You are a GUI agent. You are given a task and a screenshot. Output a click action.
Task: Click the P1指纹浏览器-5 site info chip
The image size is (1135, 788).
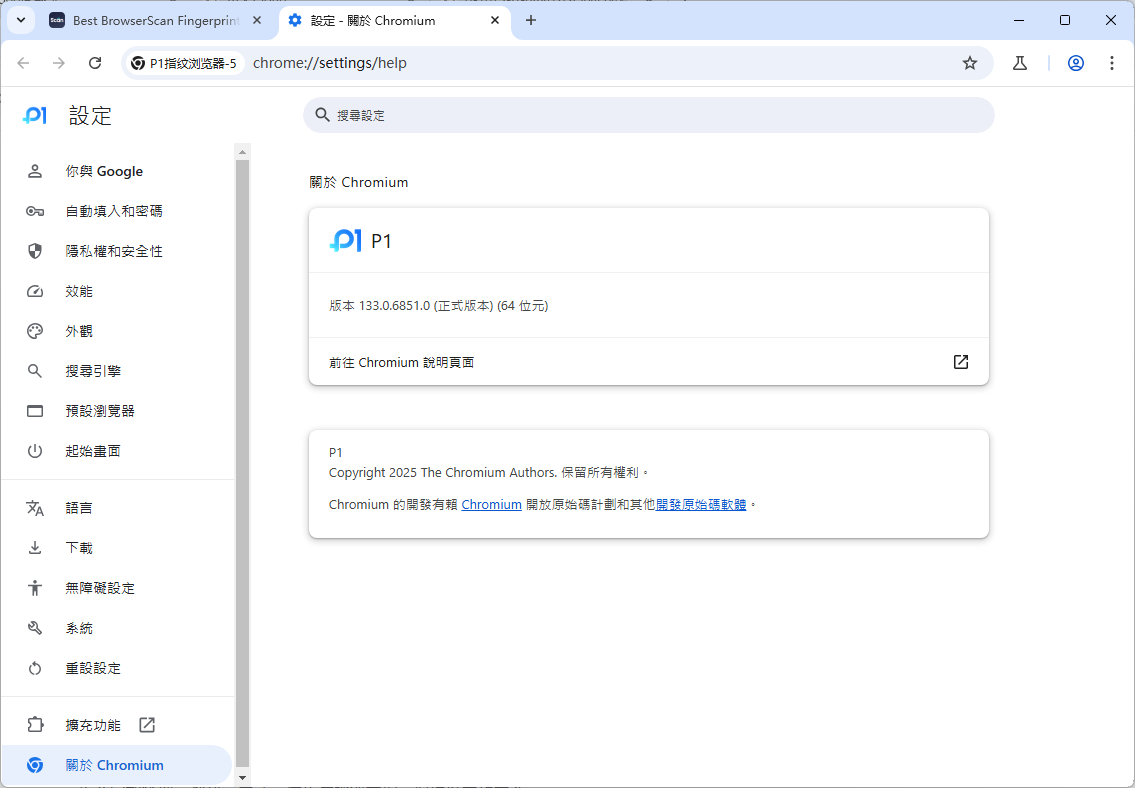point(184,63)
